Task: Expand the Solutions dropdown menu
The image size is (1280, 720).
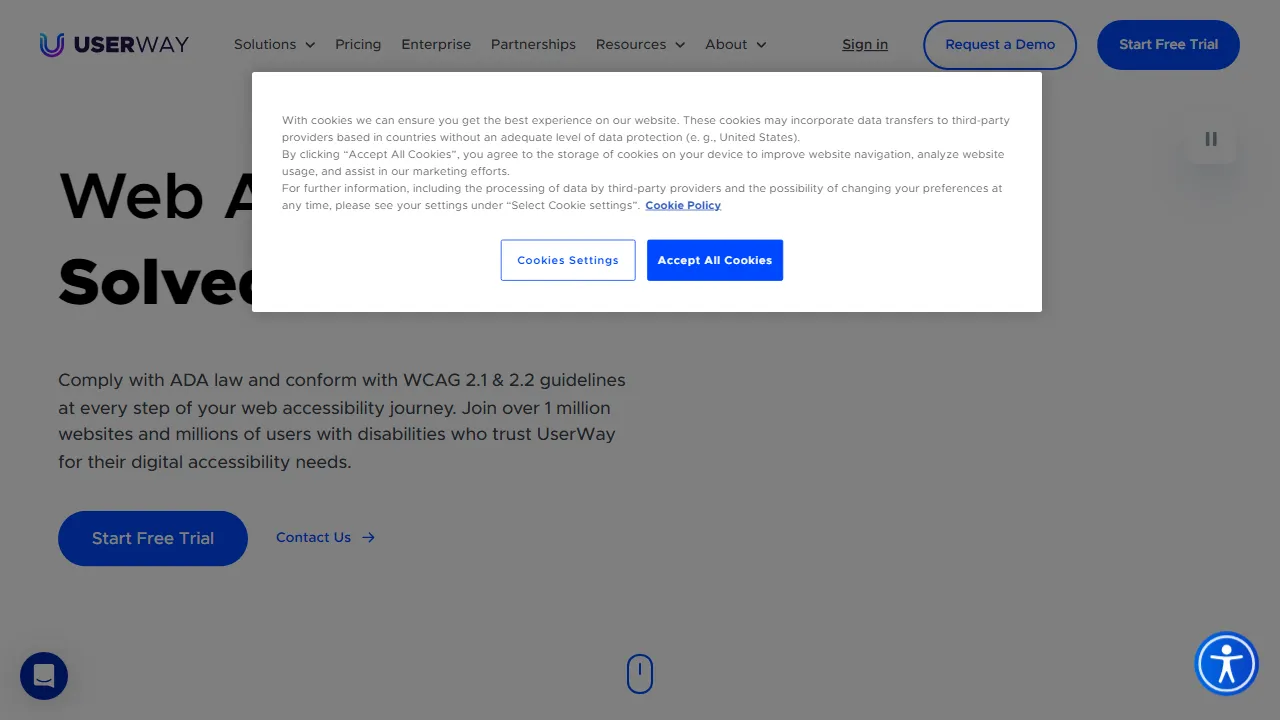Action: coord(274,44)
